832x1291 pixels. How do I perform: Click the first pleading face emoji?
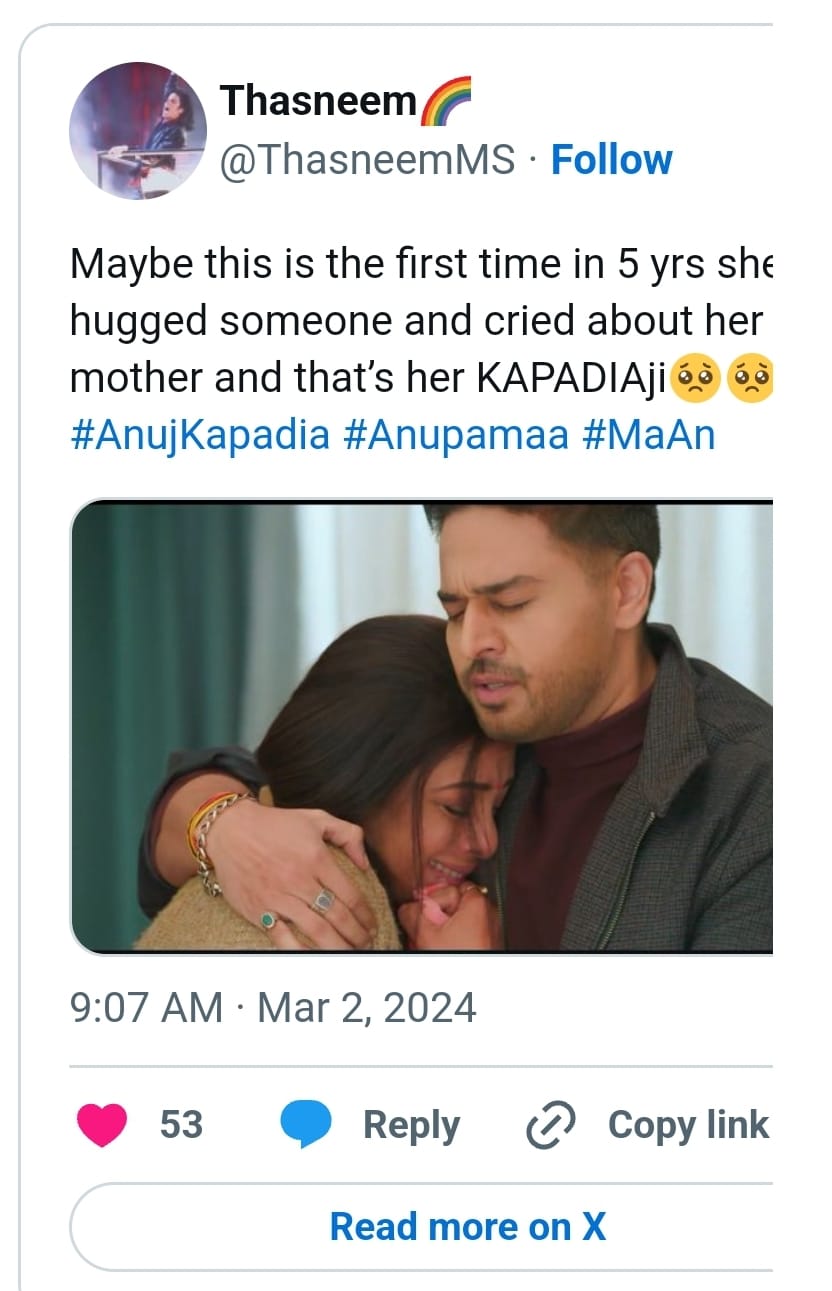[700, 380]
